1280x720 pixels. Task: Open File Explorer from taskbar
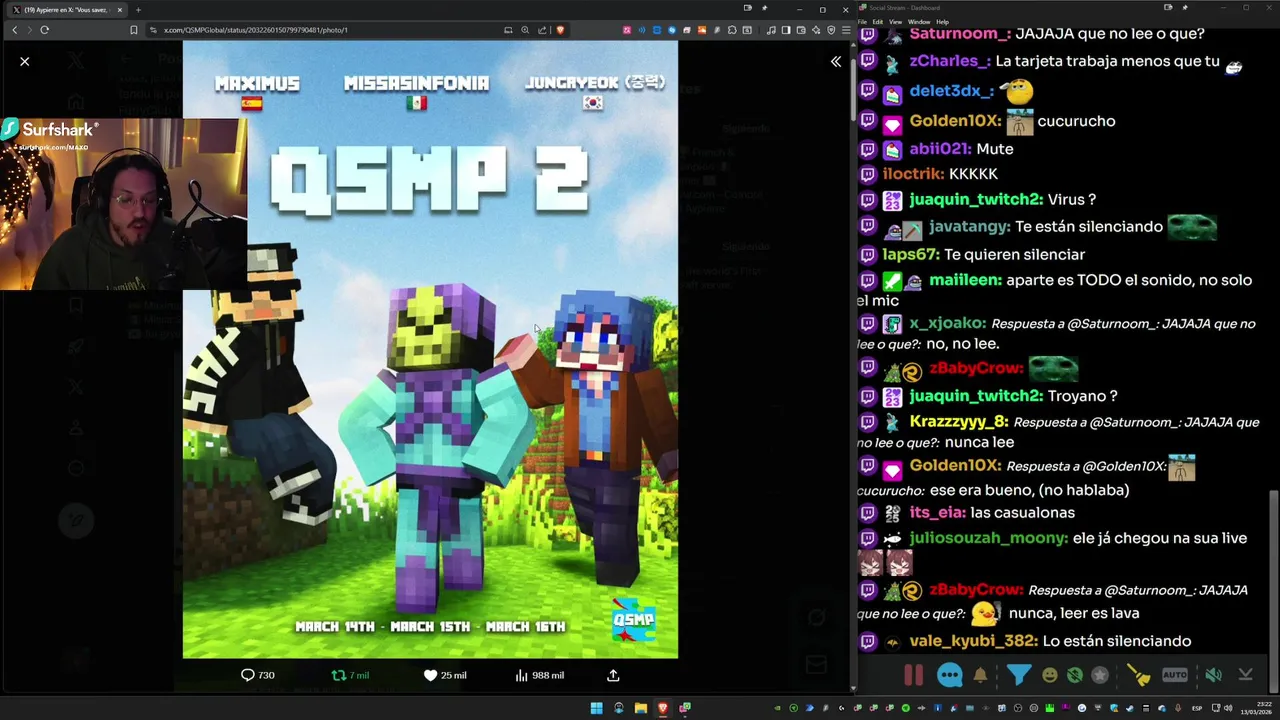(x=640, y=709)
